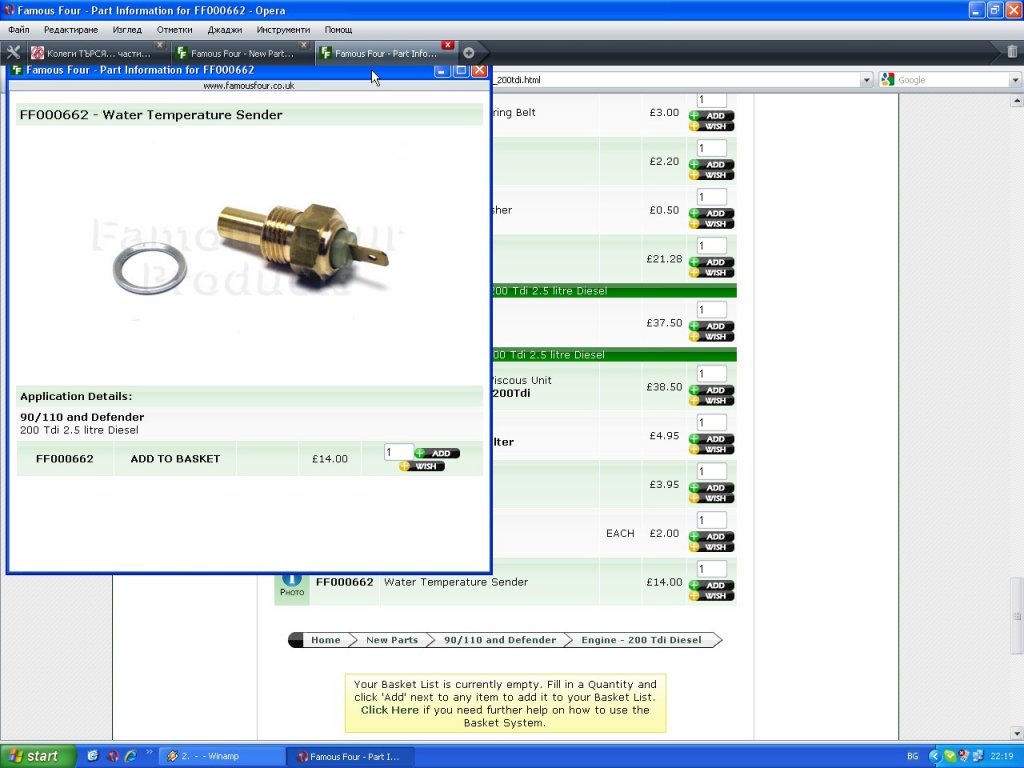This screenshot has width=1024, height=768.
Task: Open a new tab with plus button
Action: [468, 53]
